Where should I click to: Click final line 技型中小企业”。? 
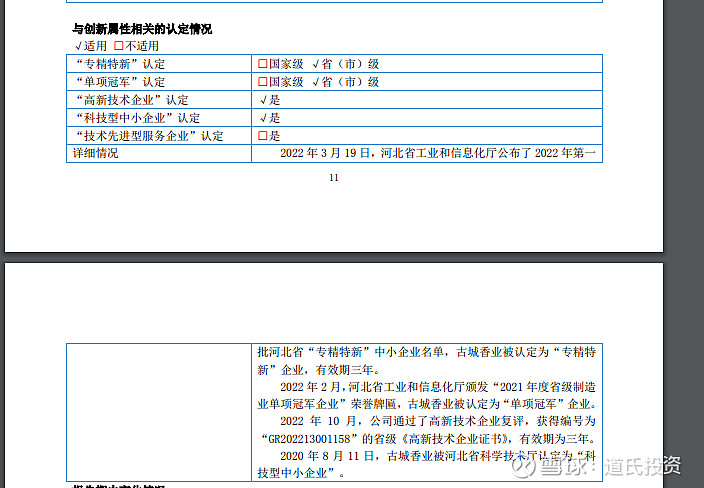(301, 473)
